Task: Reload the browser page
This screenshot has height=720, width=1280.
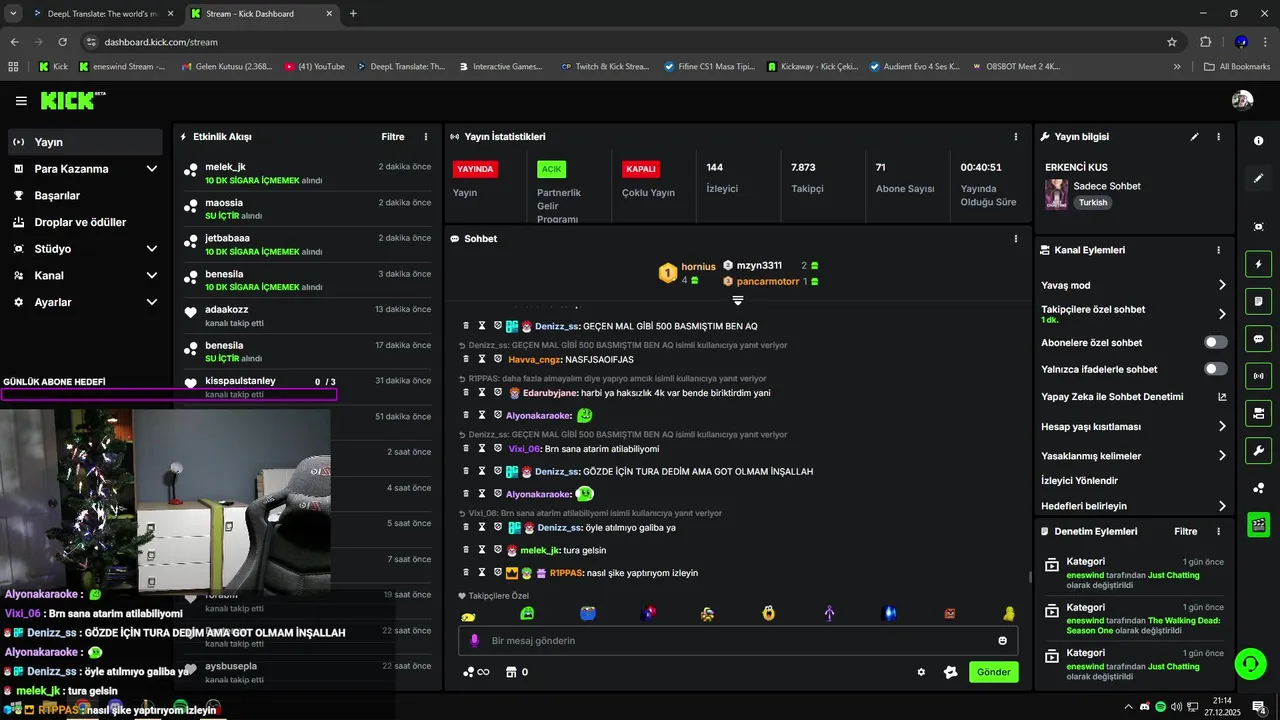Action: (63, 42)
